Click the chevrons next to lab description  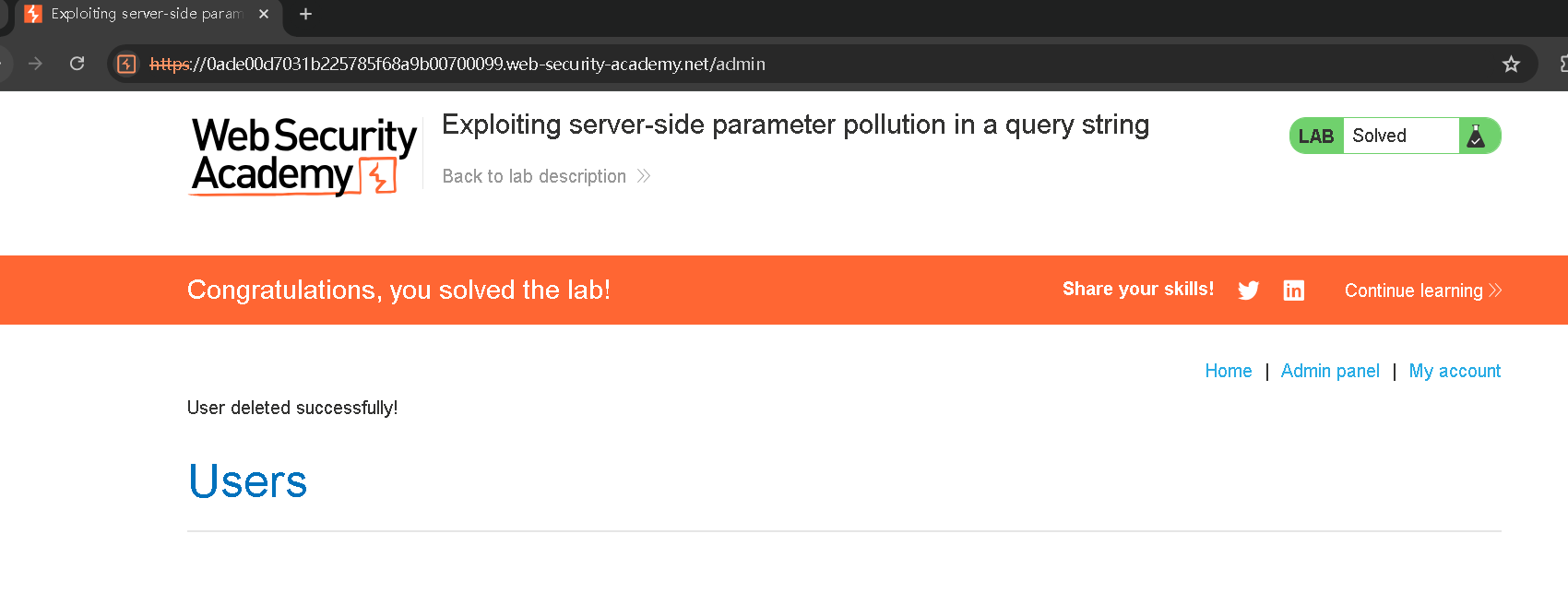(644, 176)
